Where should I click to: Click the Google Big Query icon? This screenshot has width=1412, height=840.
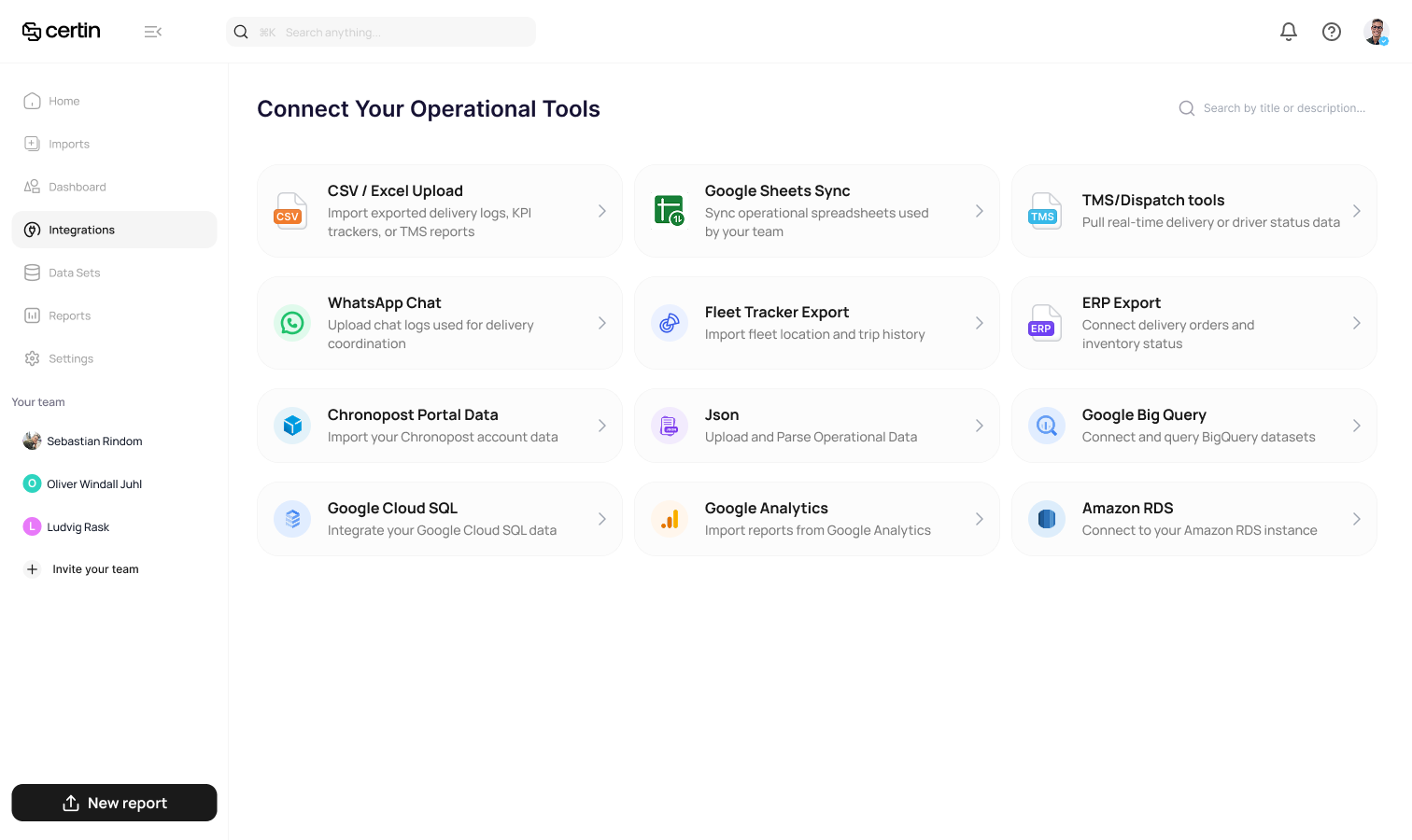[1047, 426]
